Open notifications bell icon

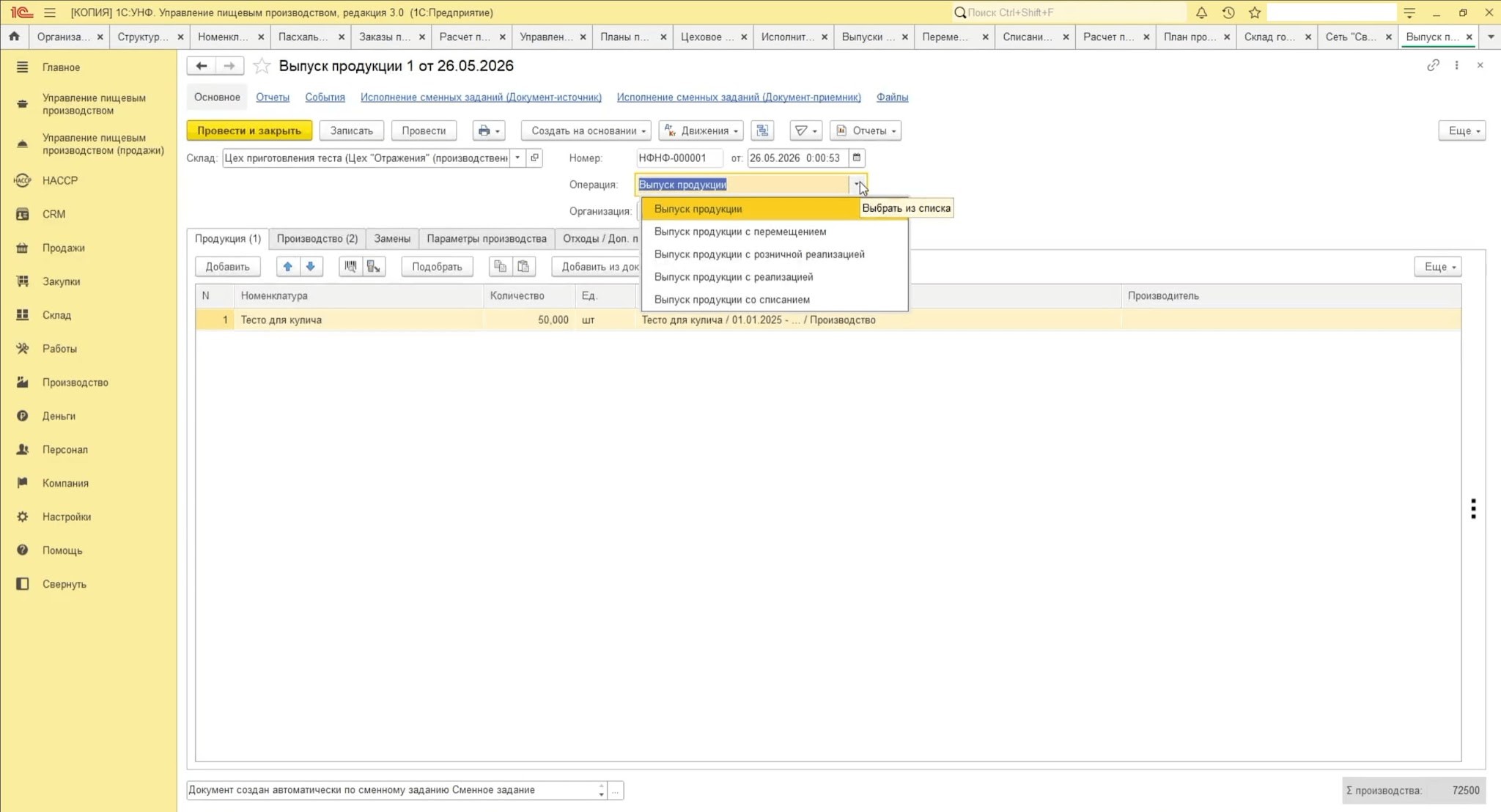click(x=1201, y=12)
